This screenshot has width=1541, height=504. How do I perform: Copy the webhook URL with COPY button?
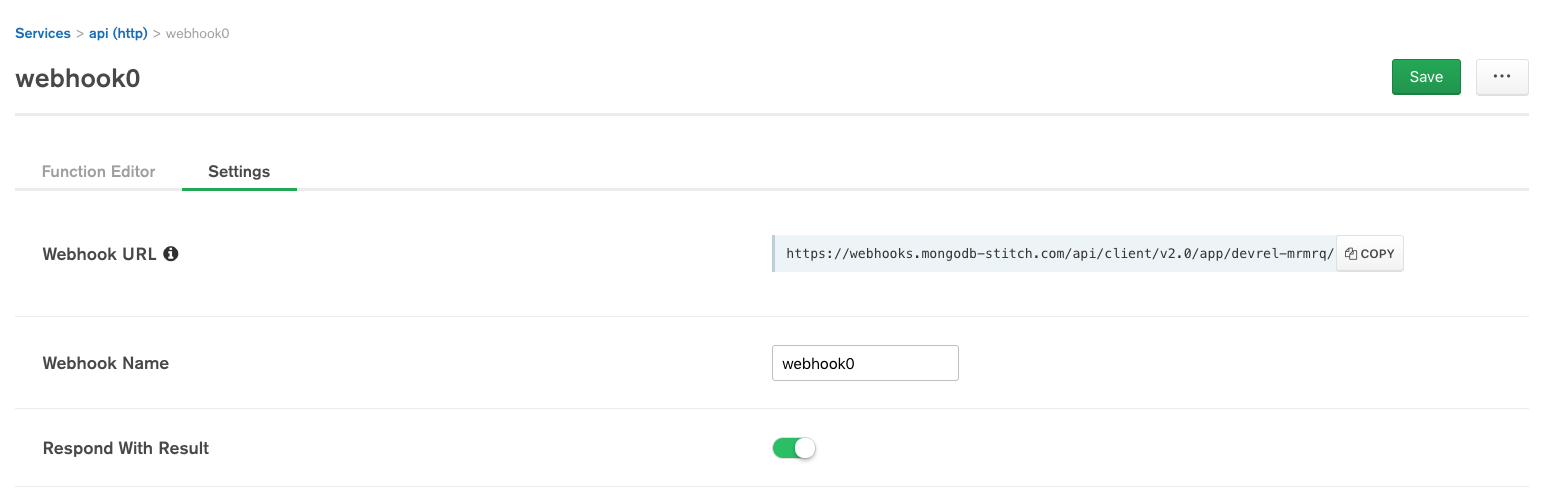pyautogui.click(x=1370, y=254)
